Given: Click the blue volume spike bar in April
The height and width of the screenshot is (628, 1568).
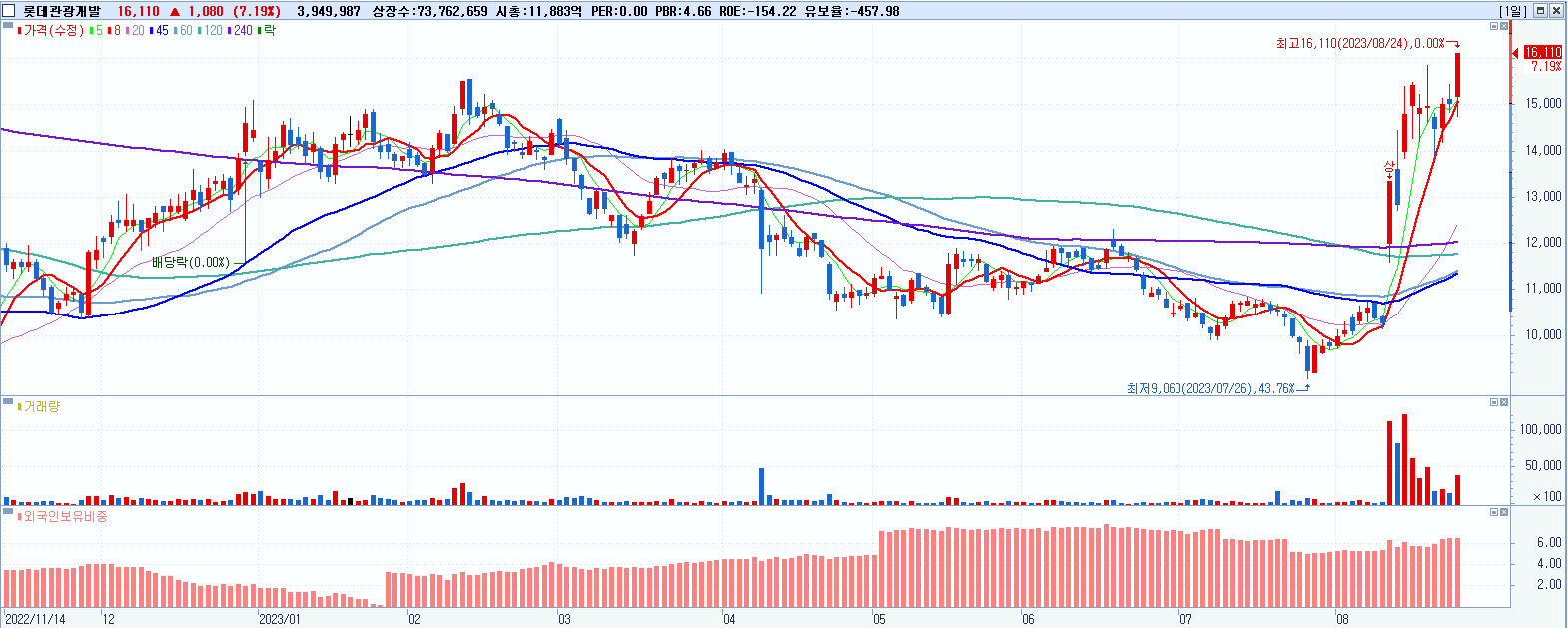Looking at the screenshot, I should [761, 486].
